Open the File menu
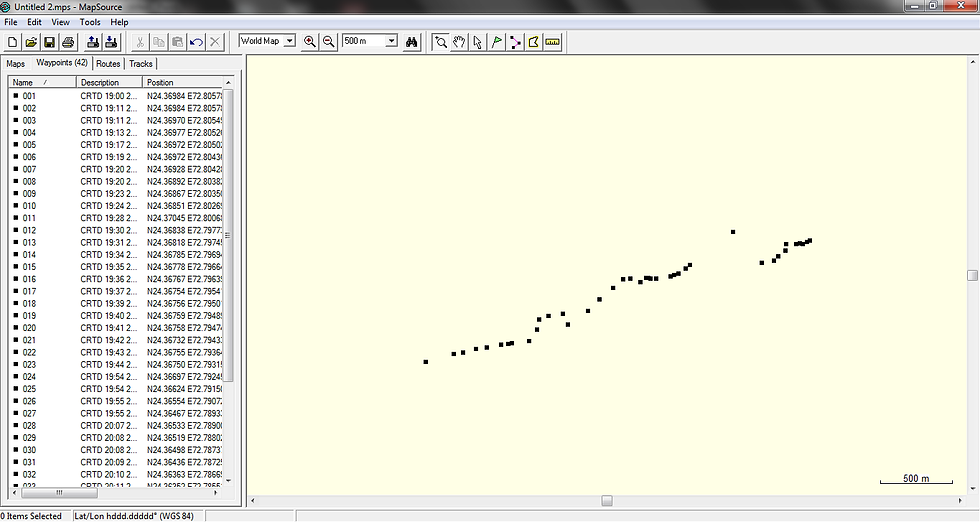This screenshot has width=980, height=522. tap(11, 22)
